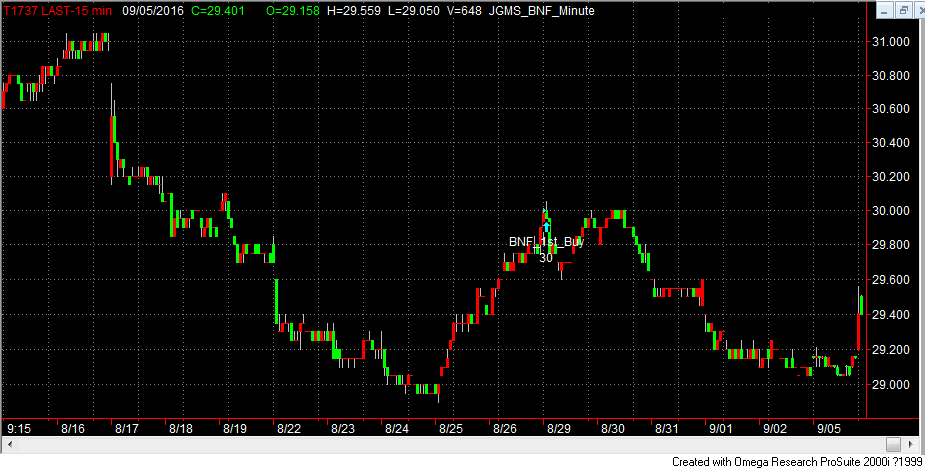Click the 29.200 price axis label
Screen dimensions: 925x468
(891, 350)
